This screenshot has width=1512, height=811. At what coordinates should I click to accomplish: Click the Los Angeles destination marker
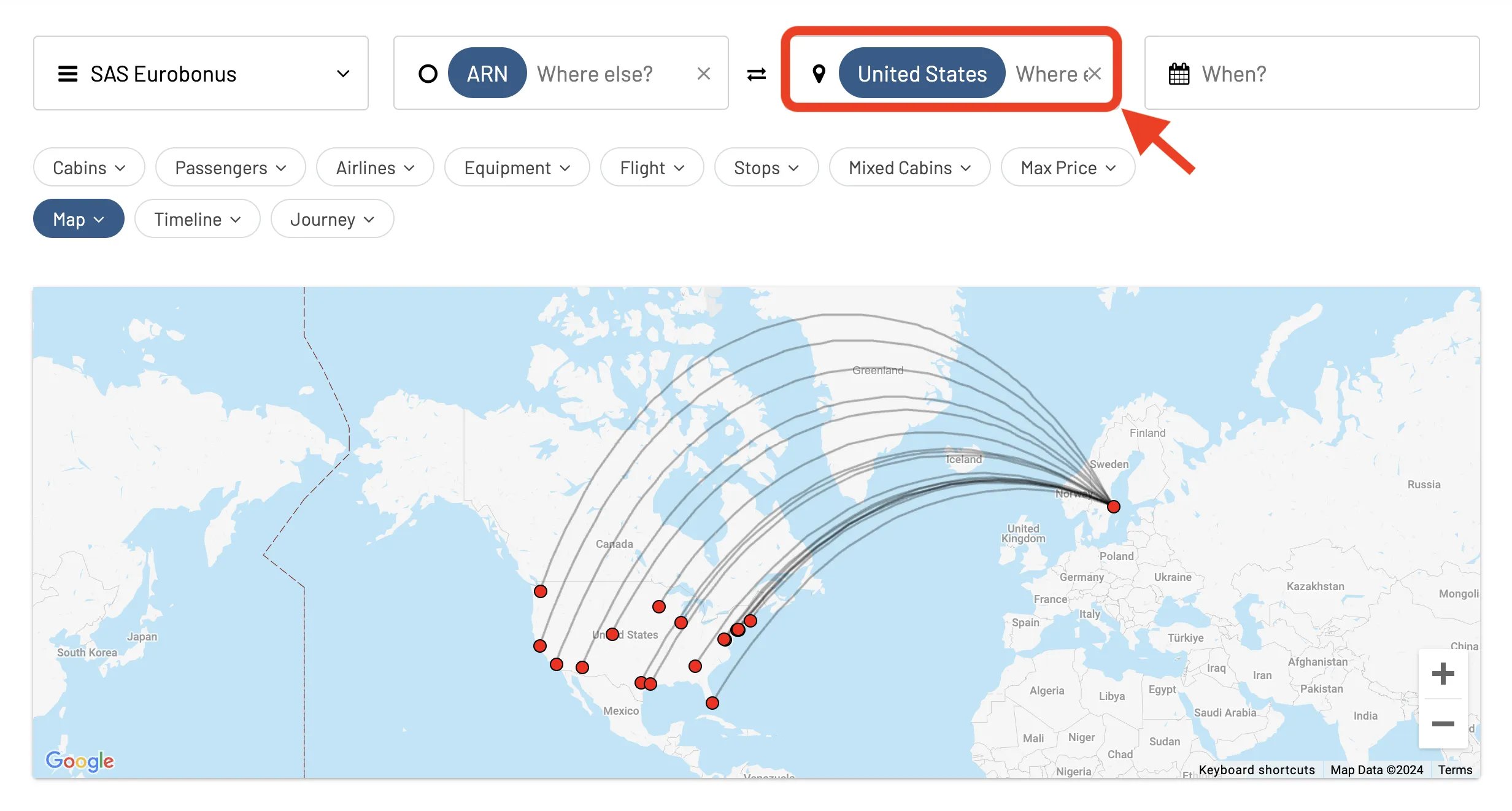pos(557,664)
